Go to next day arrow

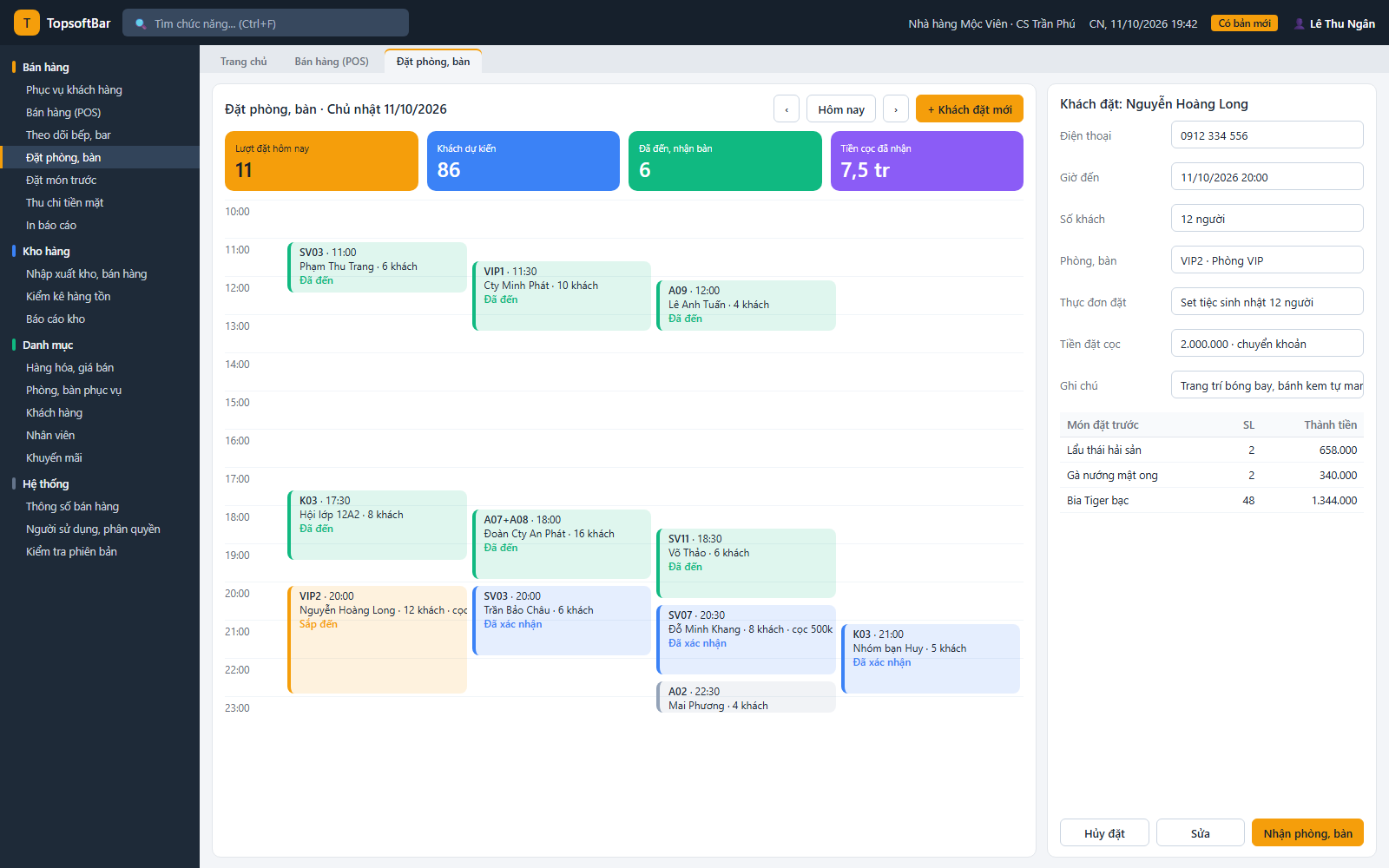(896, 109)
